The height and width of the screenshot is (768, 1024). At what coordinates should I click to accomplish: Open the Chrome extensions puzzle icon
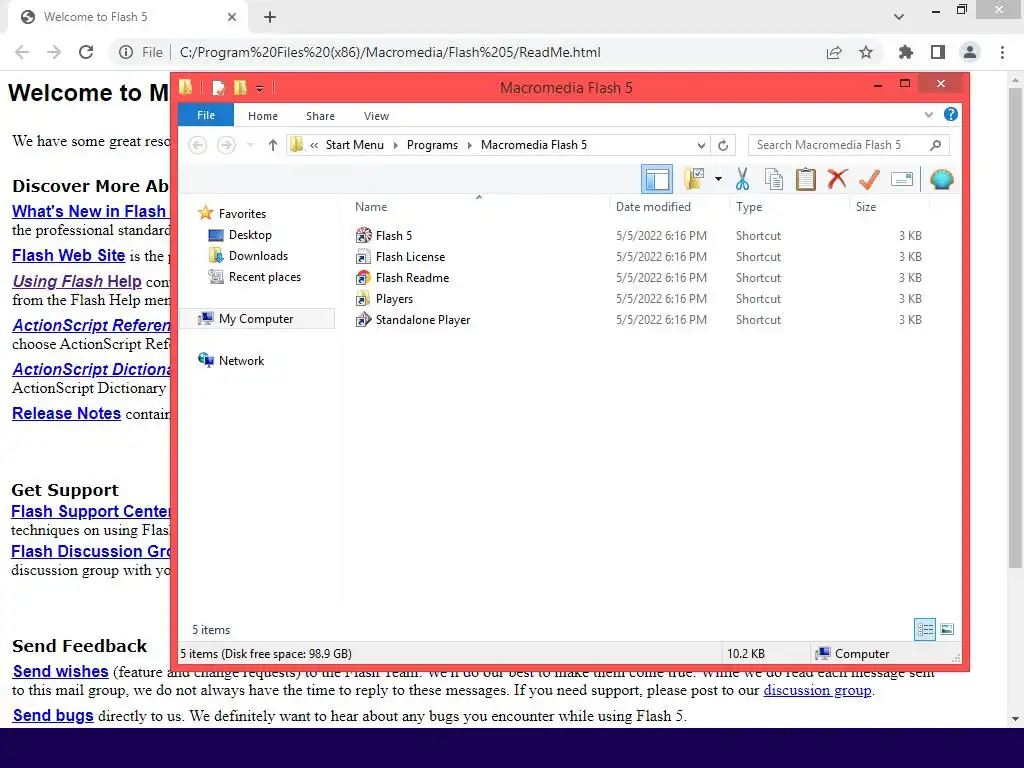[x=906, y=52]
